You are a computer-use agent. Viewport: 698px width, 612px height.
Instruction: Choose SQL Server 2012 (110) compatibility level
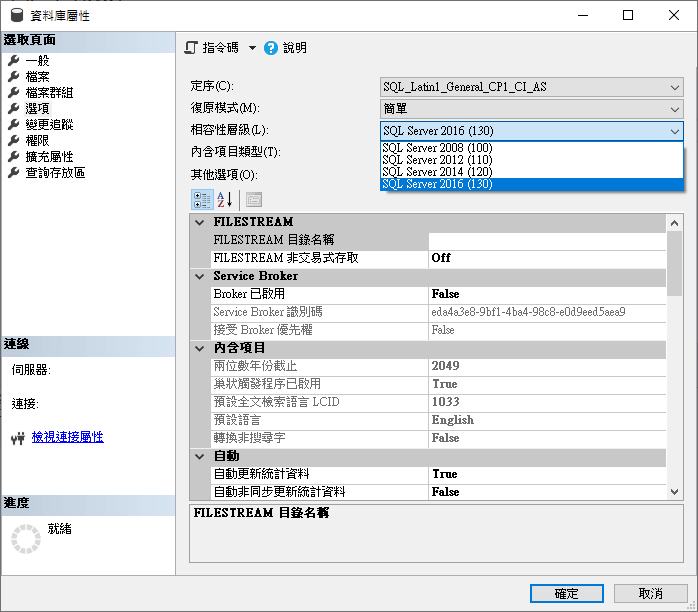pos(437,160)
